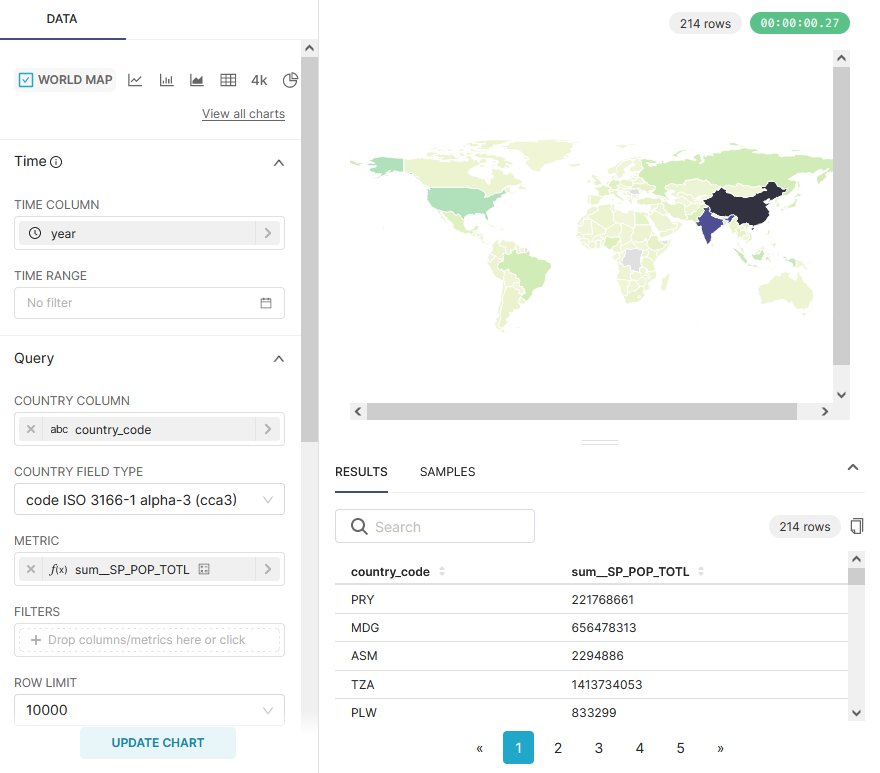Image resolution: width=880 pixels, height=773 pixels.
Task: Click the checked World Map chart option
Action: pyautogui.click(x=66, y=80)
